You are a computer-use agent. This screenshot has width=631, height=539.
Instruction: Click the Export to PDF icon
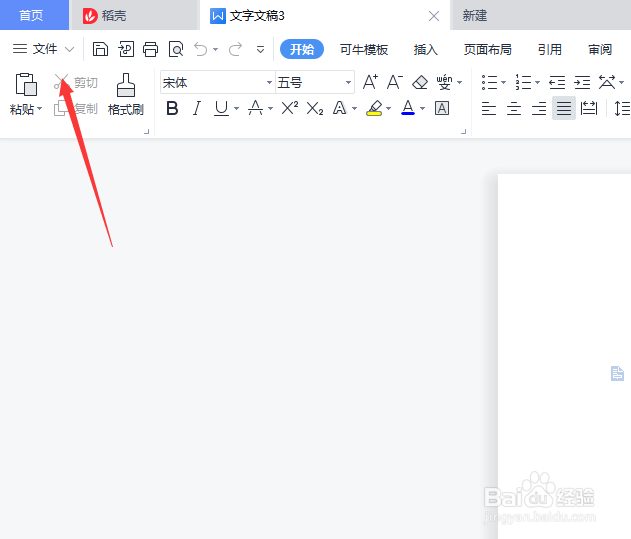pos(126,50)
